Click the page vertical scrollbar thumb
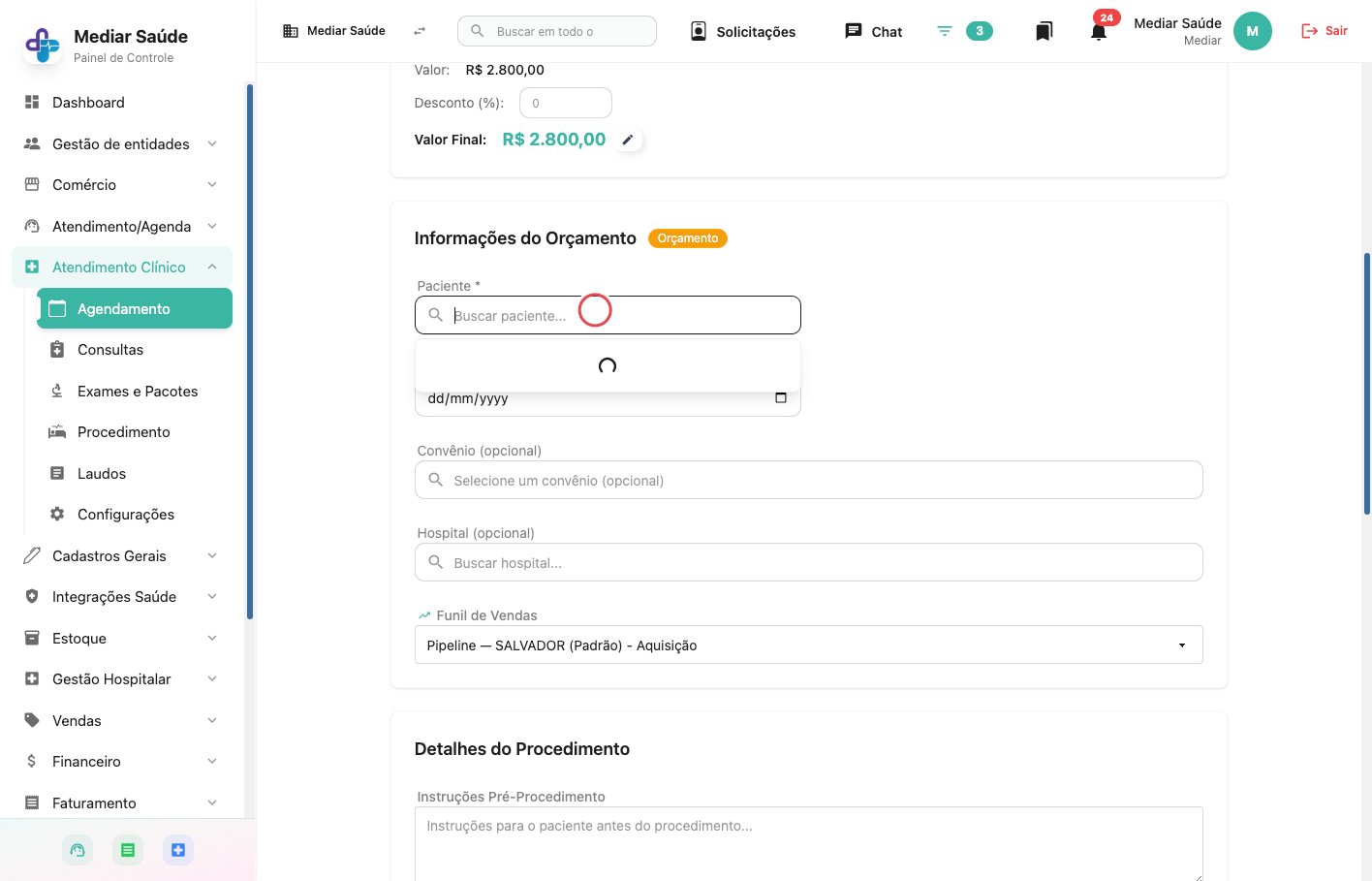 point(1366,383)
